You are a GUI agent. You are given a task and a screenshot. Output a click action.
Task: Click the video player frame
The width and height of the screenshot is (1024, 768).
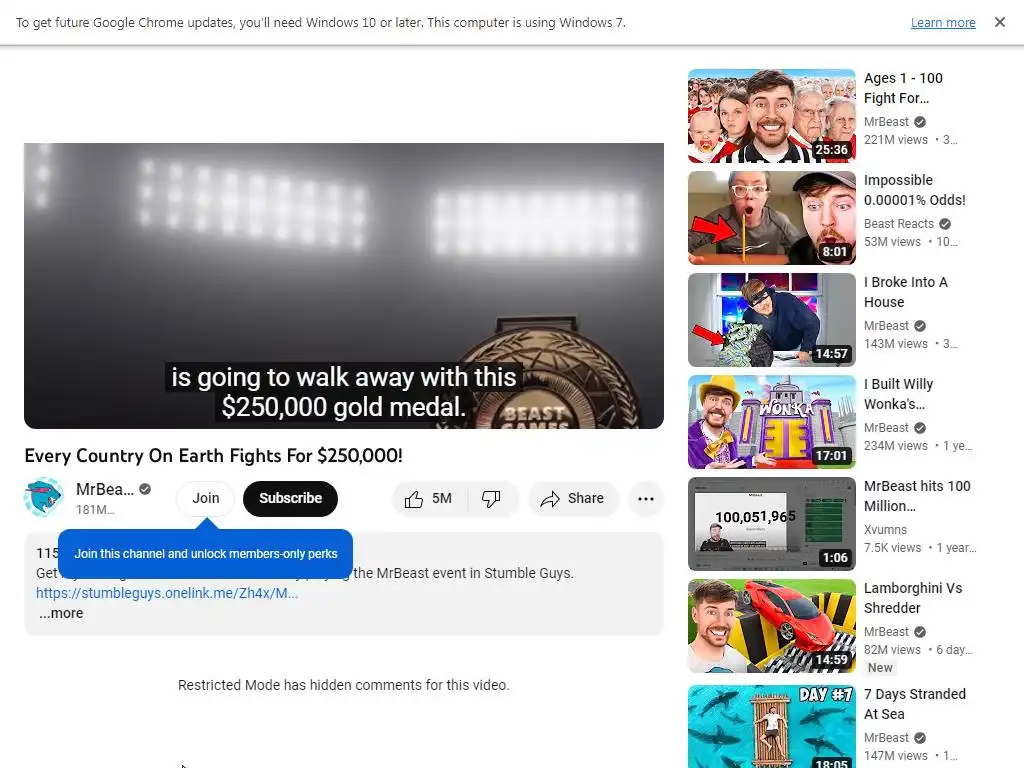coord(344,285)
